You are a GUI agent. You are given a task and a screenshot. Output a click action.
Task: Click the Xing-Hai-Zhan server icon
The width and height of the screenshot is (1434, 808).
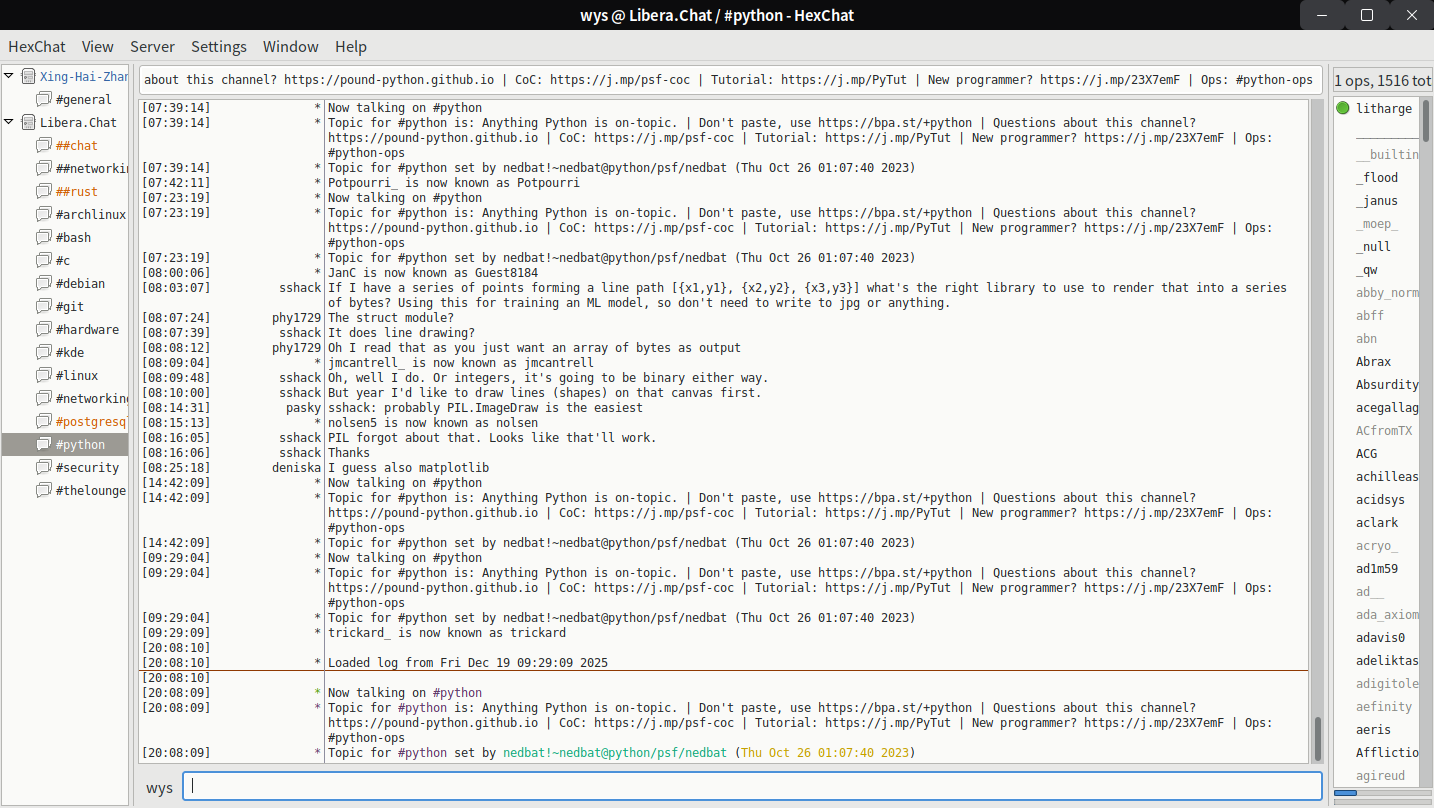point(27,76)
